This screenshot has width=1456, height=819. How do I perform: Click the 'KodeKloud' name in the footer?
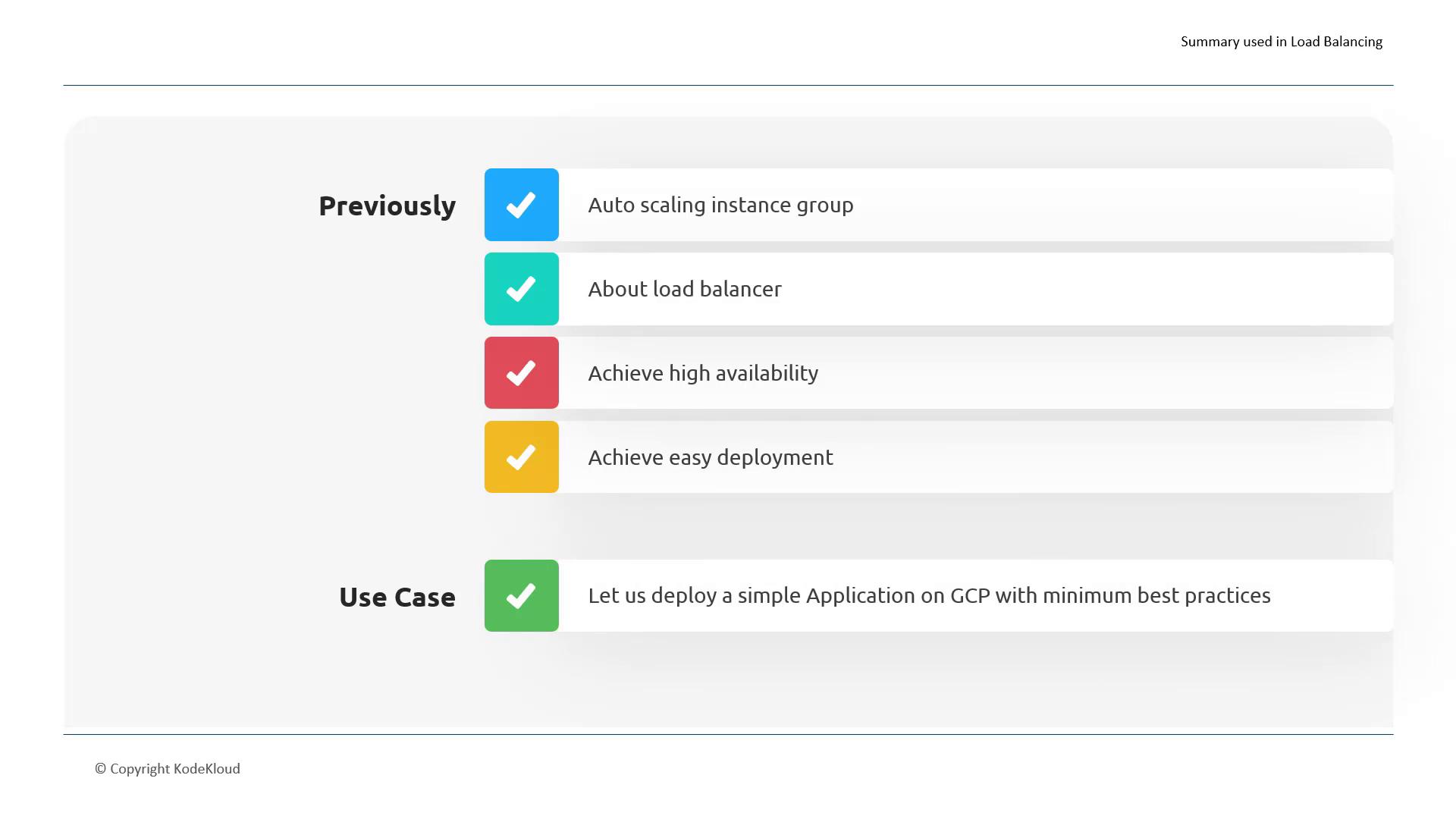[x=207, y=769]
